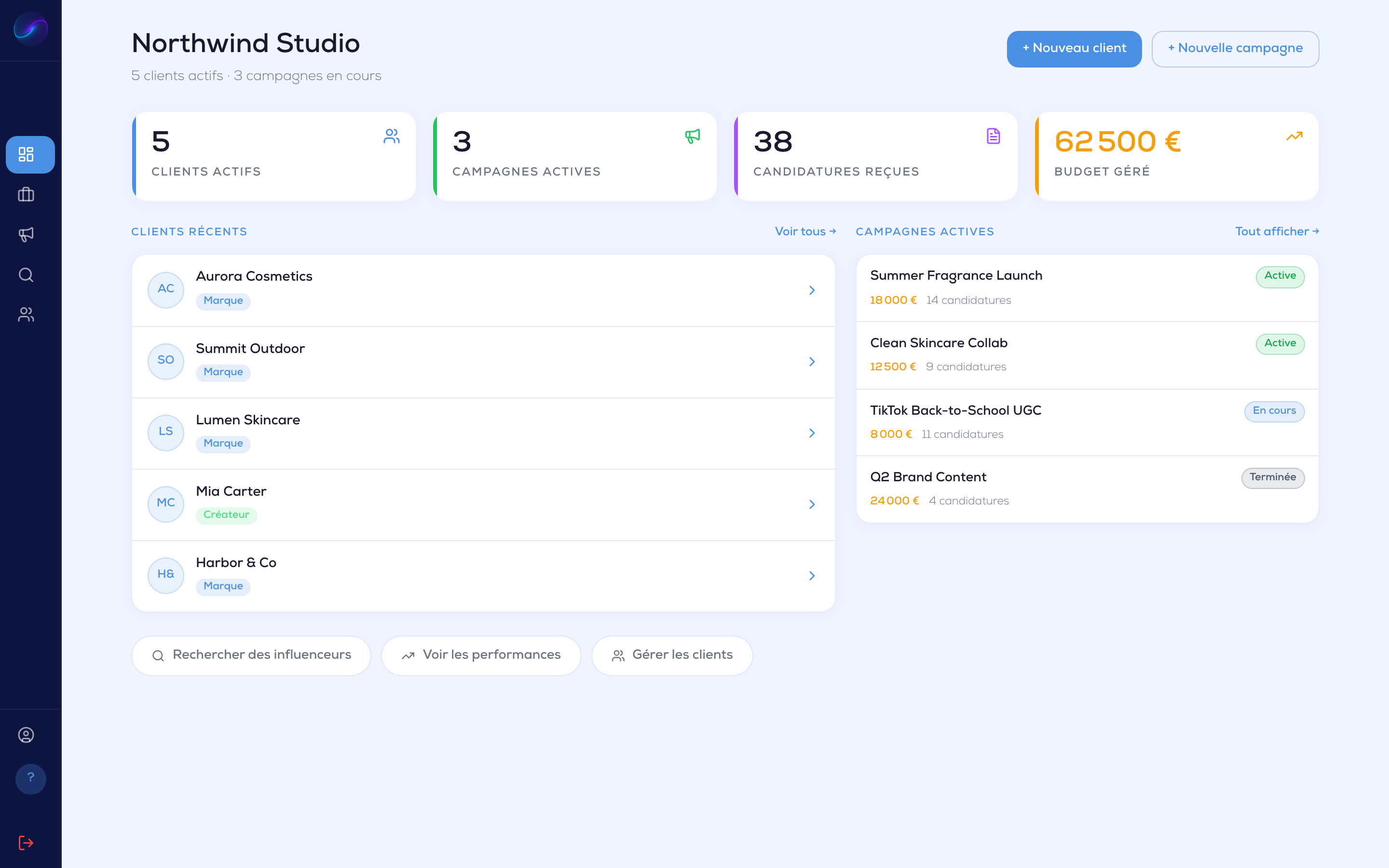The height and width of the screenshot is (868, 1389).
Task: Click the 62 500 € budget géré value
Action: point(1117,142)
